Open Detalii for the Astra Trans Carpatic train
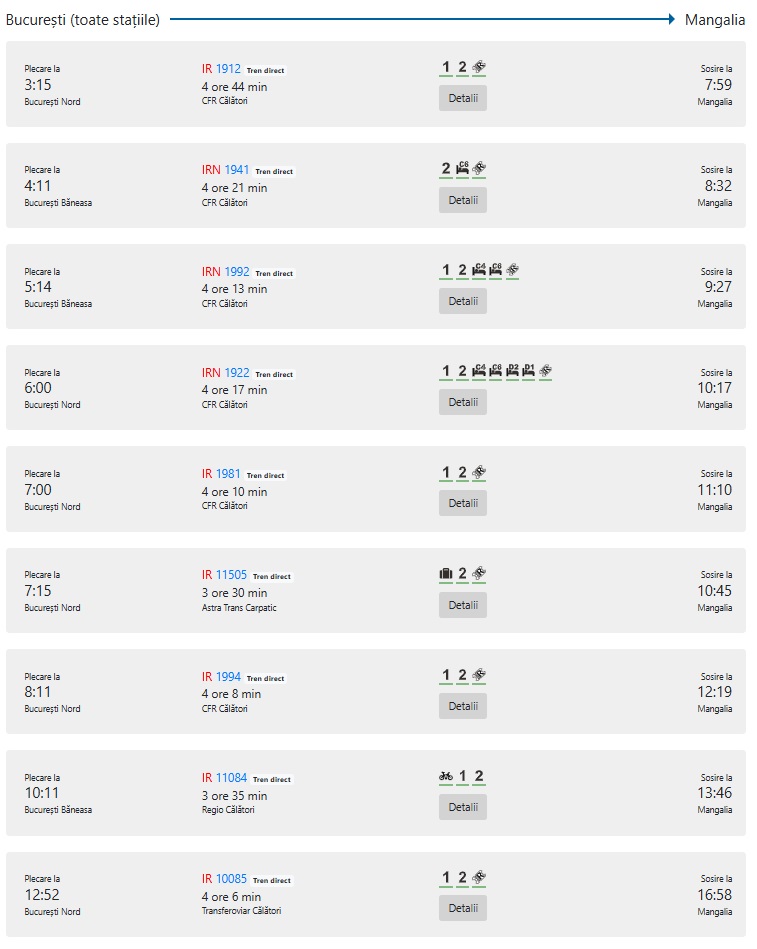Image resolution: width=757 pixels, height=949 pixels. tap(463, 605)
